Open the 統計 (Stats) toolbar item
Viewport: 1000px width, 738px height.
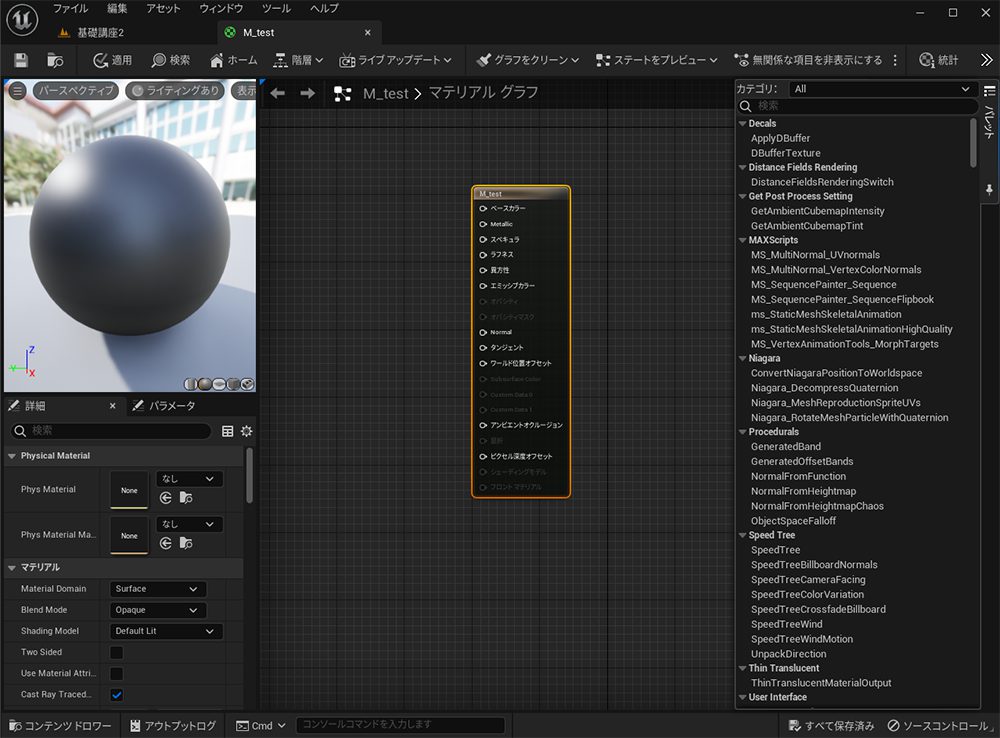click(938, 60)
